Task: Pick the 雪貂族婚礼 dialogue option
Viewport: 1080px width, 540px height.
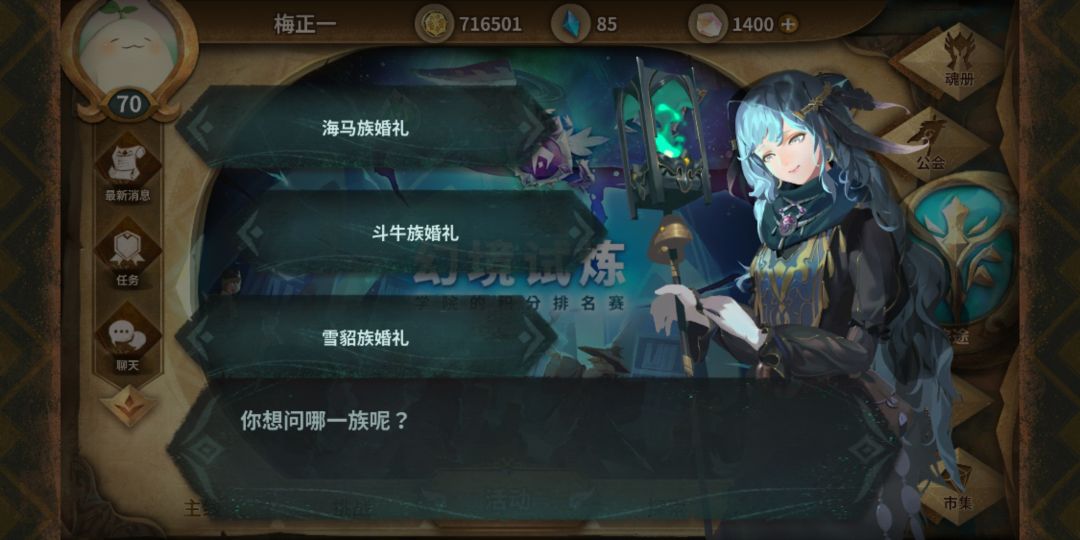Action: pos(366,338)
